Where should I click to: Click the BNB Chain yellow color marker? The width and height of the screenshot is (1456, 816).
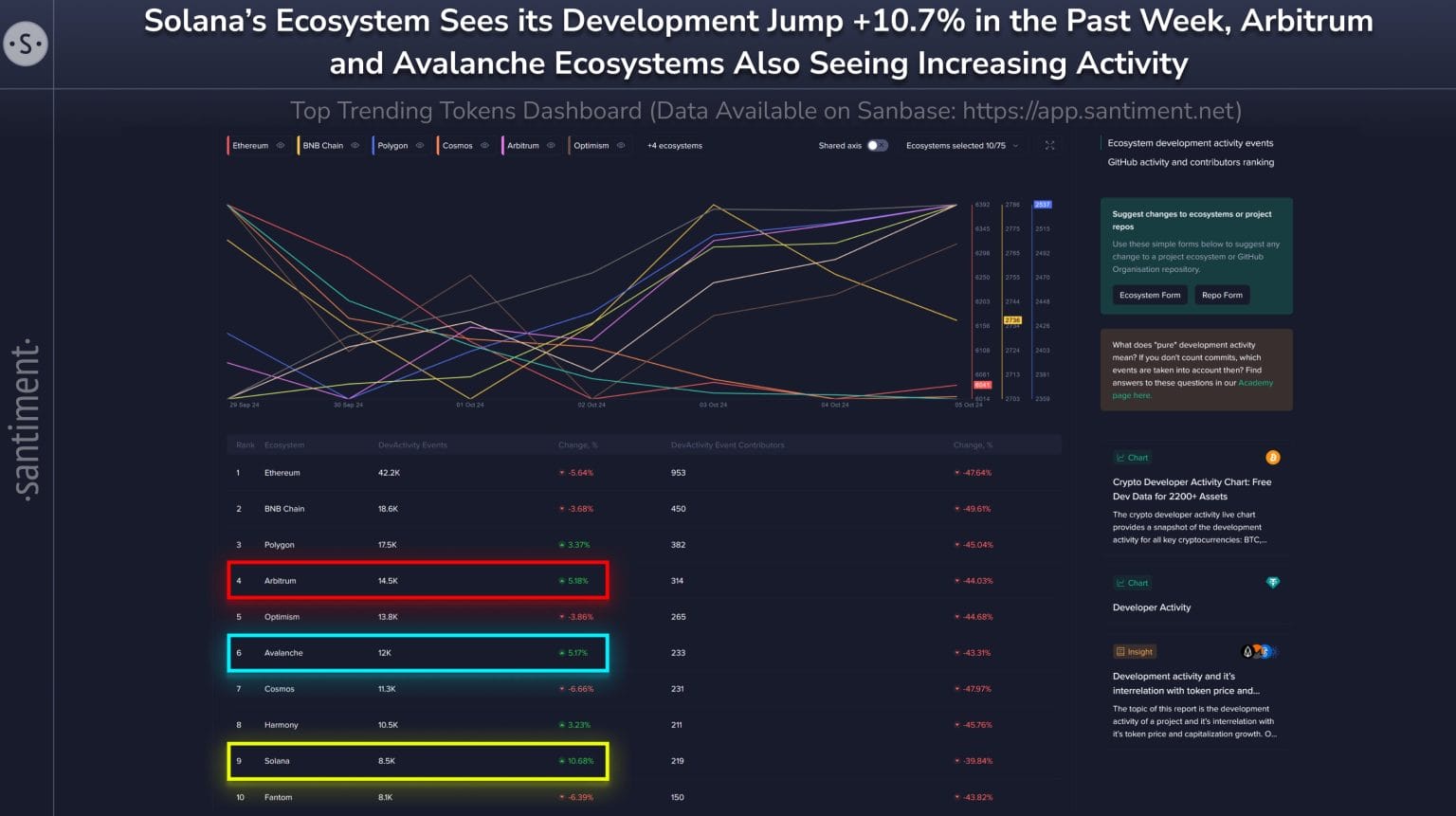(x=299, y=146)
